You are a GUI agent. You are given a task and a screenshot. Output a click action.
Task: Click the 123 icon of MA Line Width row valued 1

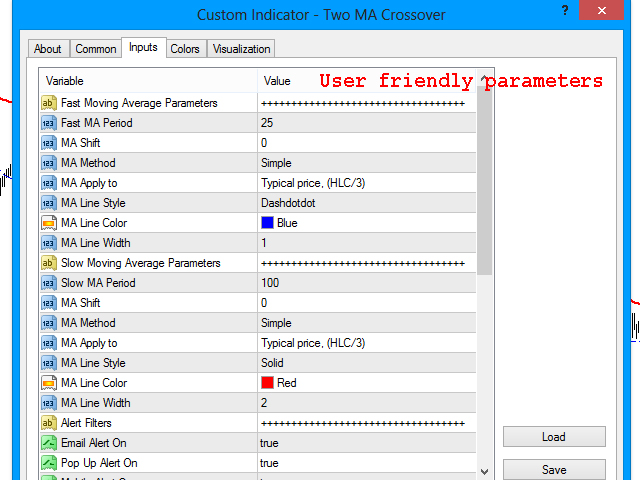49,243
